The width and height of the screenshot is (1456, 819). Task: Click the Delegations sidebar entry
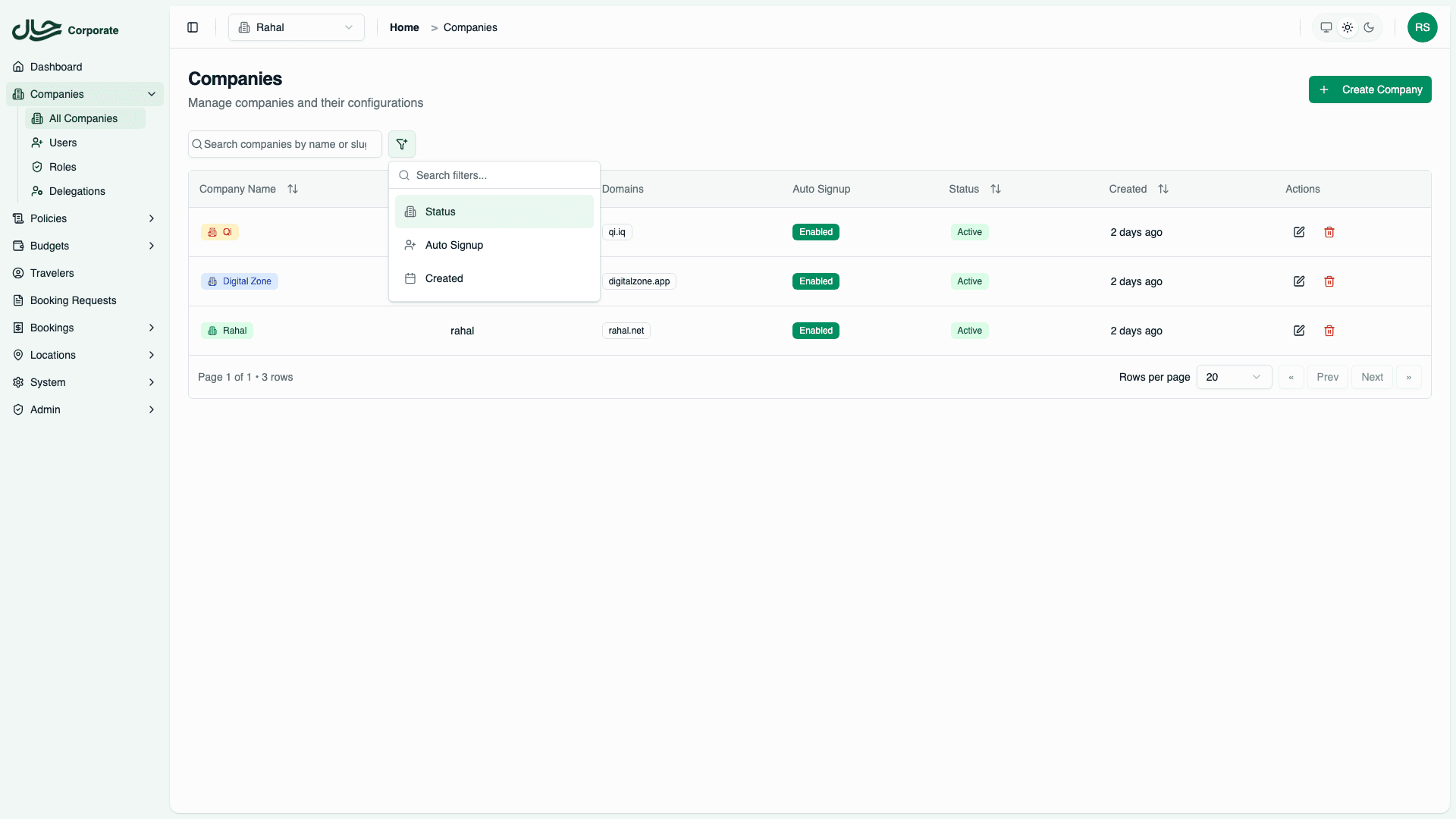[76, 191]
